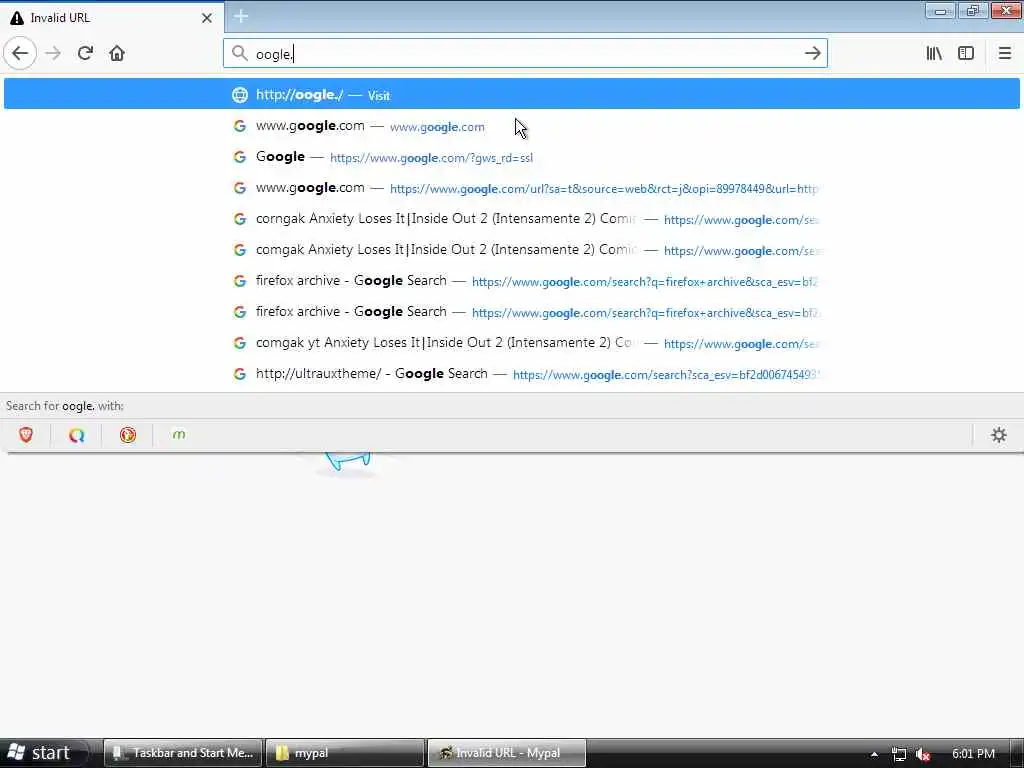Open the Windows start button
This screenshot has width=1024, height=768.
tap(43, 753)
